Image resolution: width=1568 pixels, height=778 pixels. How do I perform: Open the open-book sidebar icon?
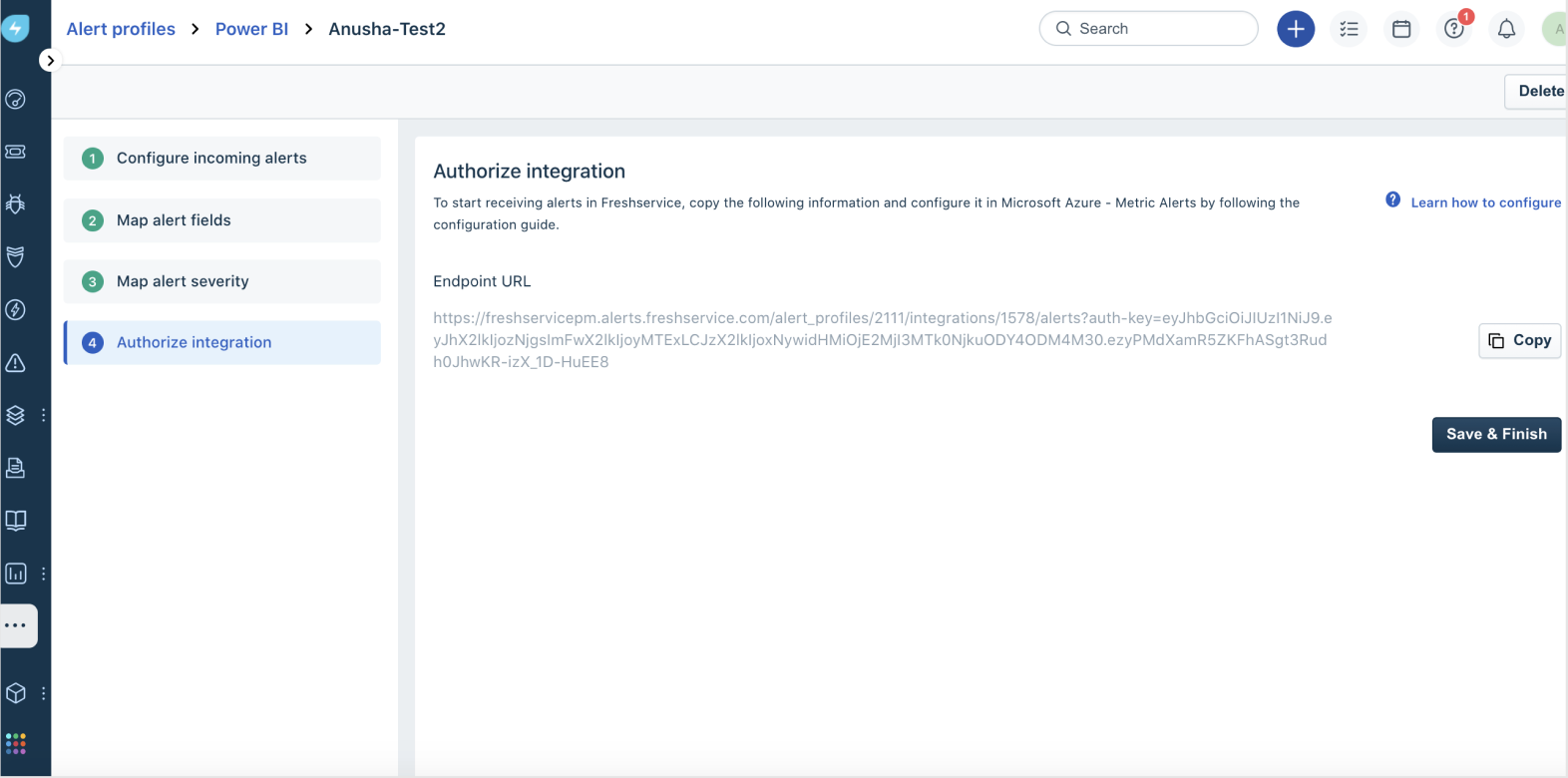click(x=16, y=521)
